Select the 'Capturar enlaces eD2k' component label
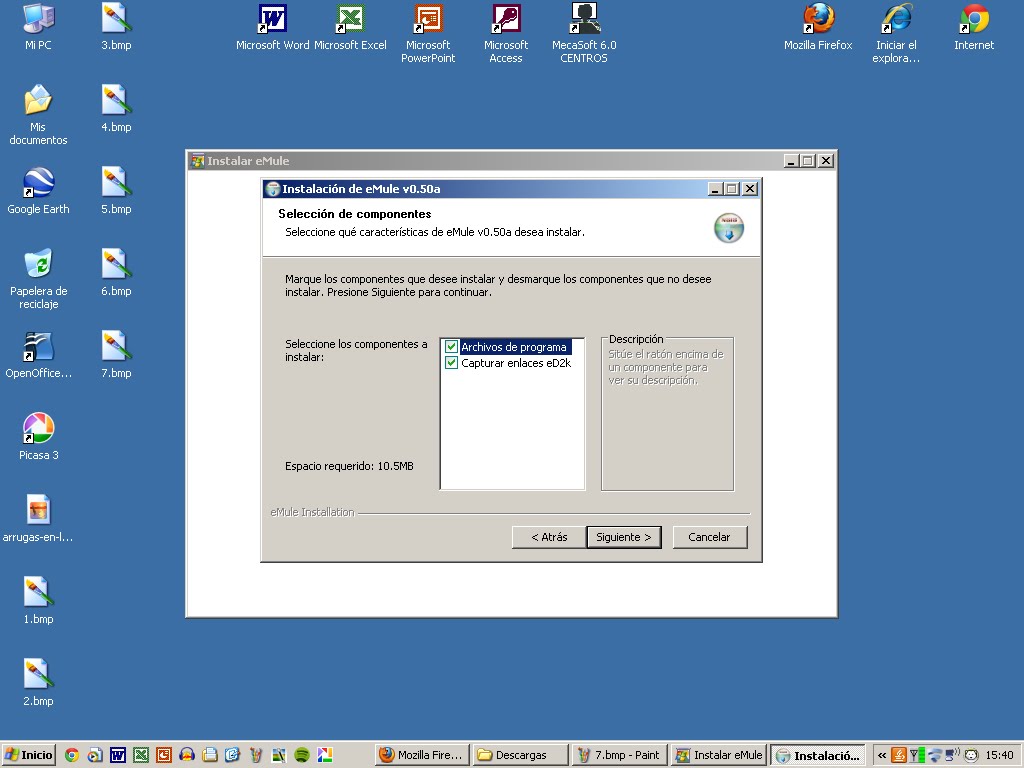 [516, 362]
